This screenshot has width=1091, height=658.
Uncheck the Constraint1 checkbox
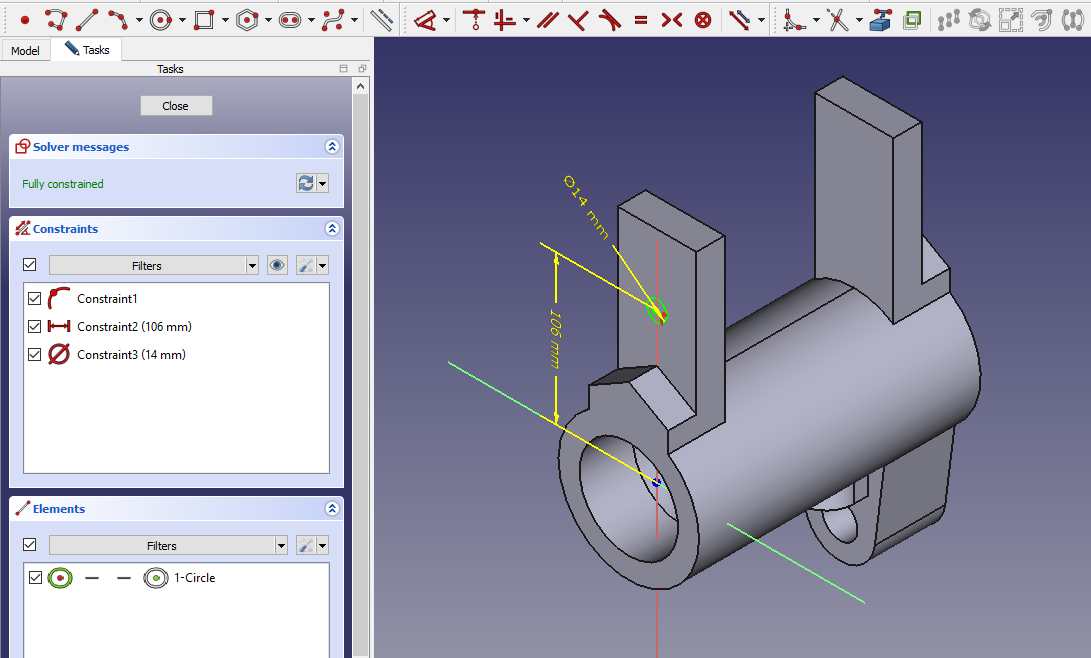36,298
